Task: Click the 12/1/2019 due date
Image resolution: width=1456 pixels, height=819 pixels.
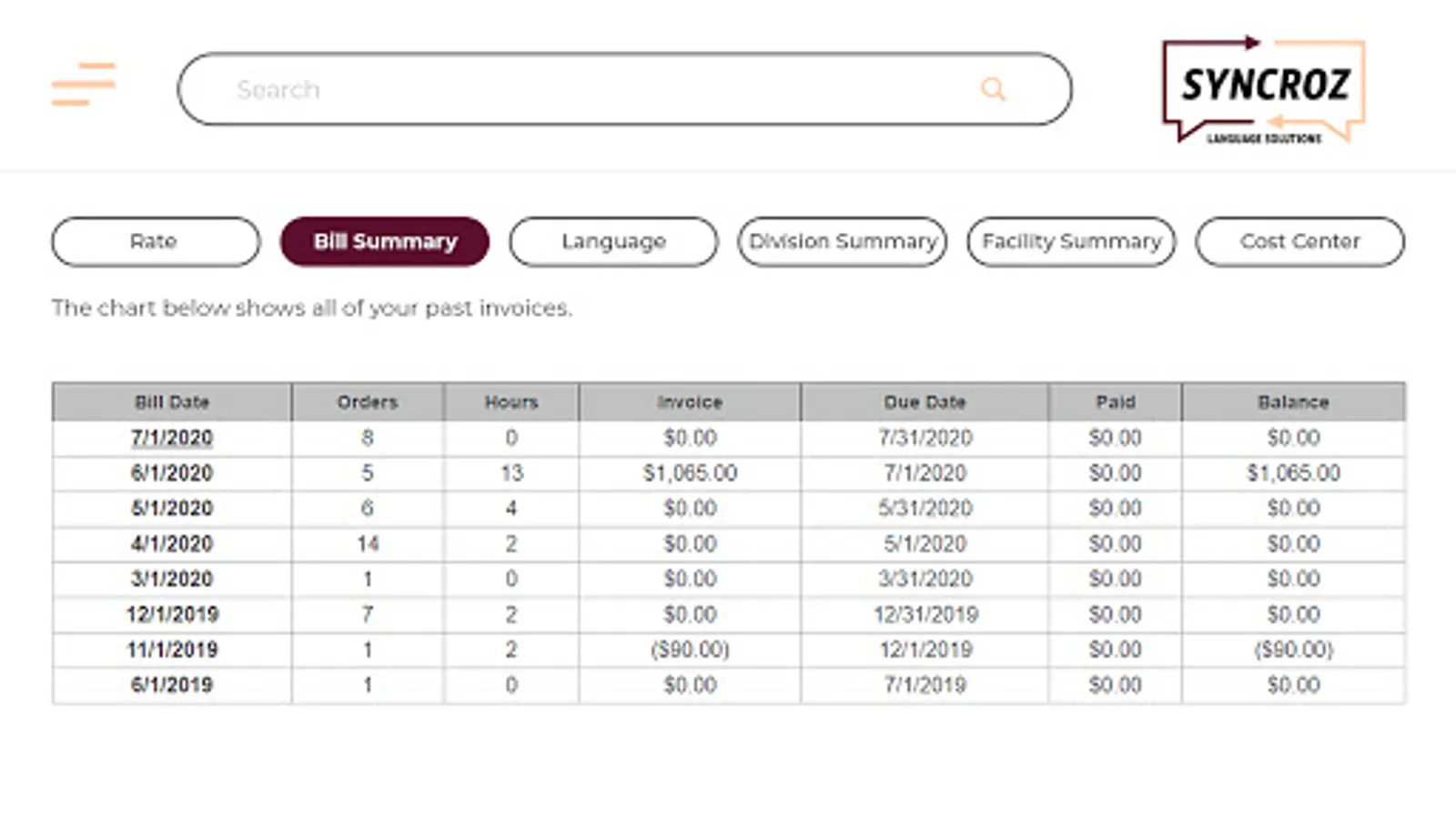Action: (x=925, y=650)
